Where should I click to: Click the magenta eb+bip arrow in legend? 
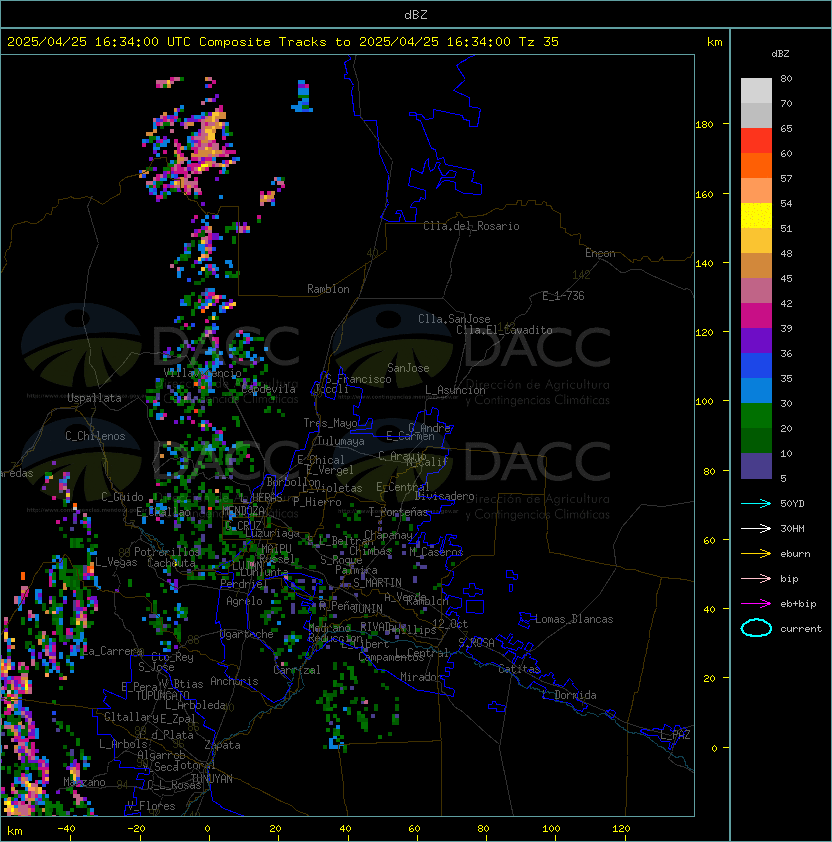point(756,604)
